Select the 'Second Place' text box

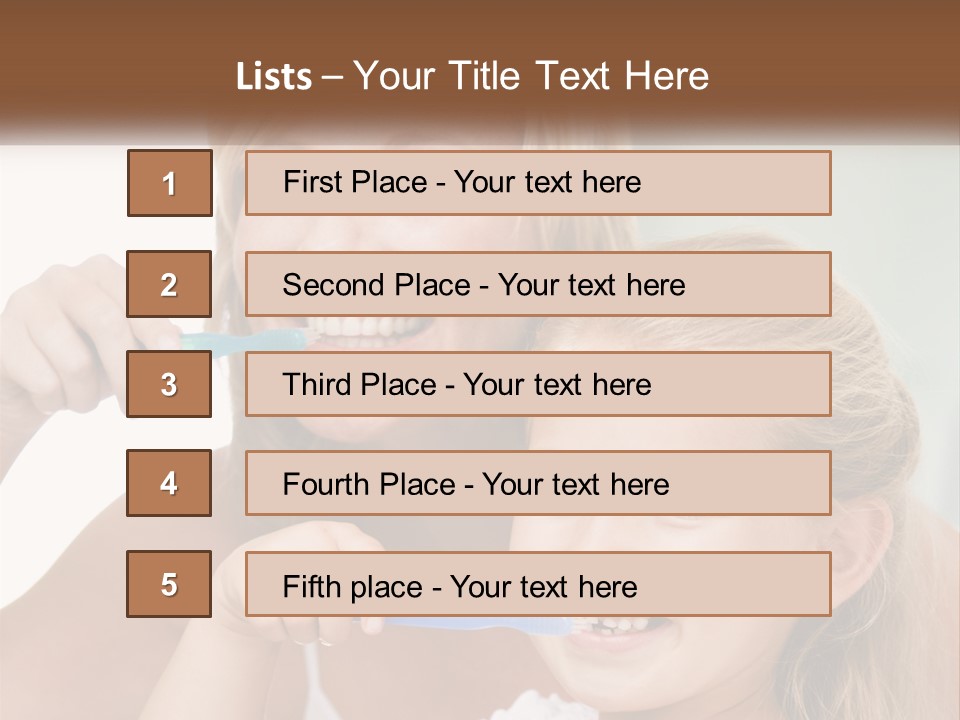click(538, 284)
